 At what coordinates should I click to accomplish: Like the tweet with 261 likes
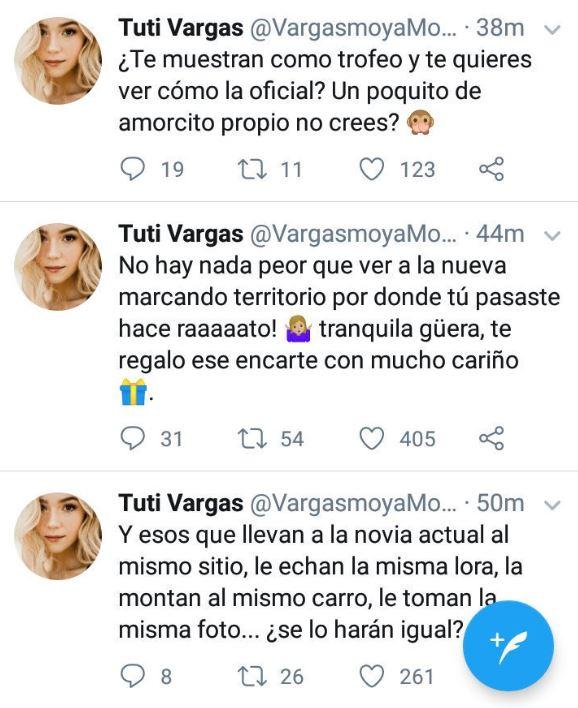[x=372, y=676]
